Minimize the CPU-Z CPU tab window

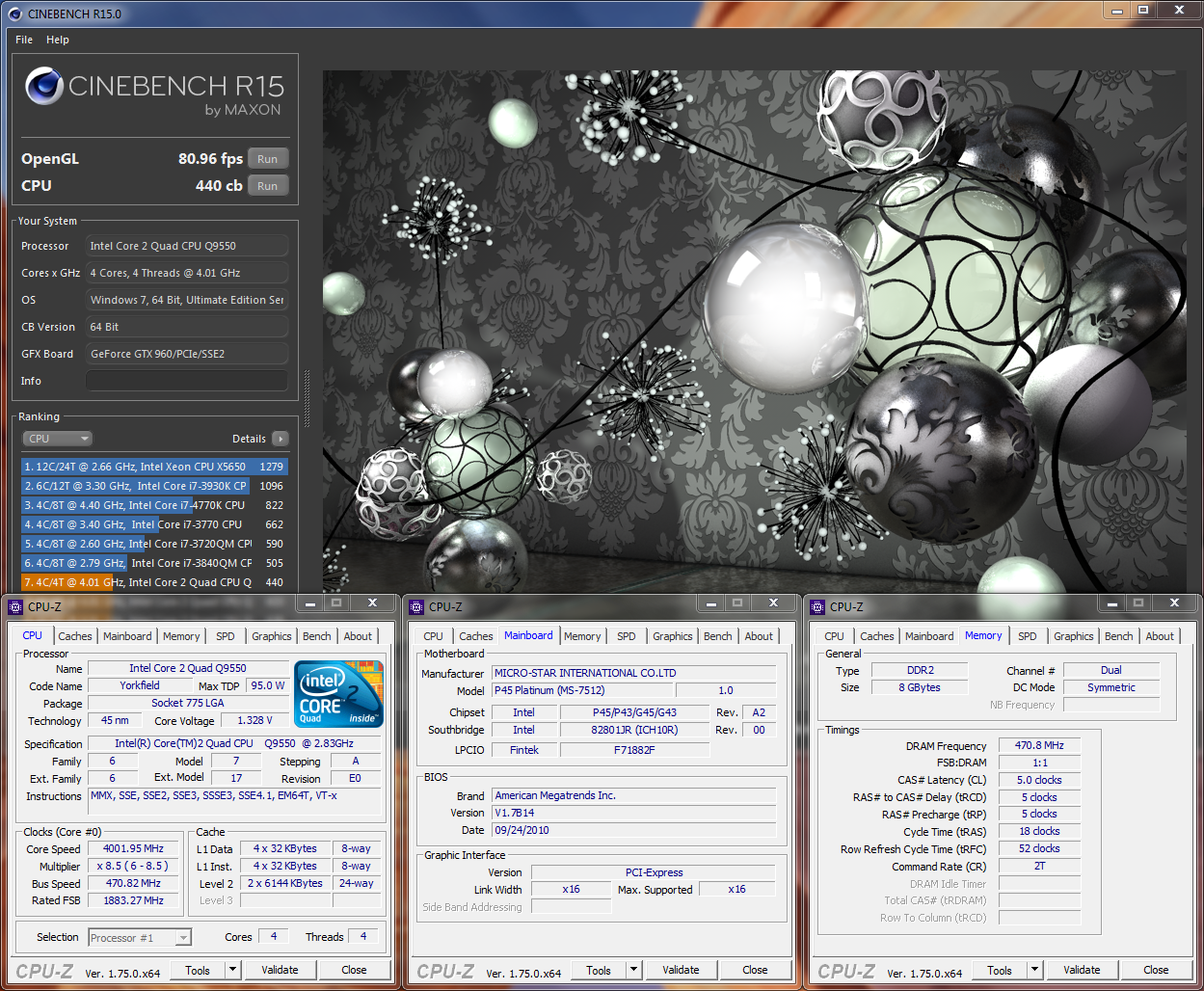coord(309,603)
